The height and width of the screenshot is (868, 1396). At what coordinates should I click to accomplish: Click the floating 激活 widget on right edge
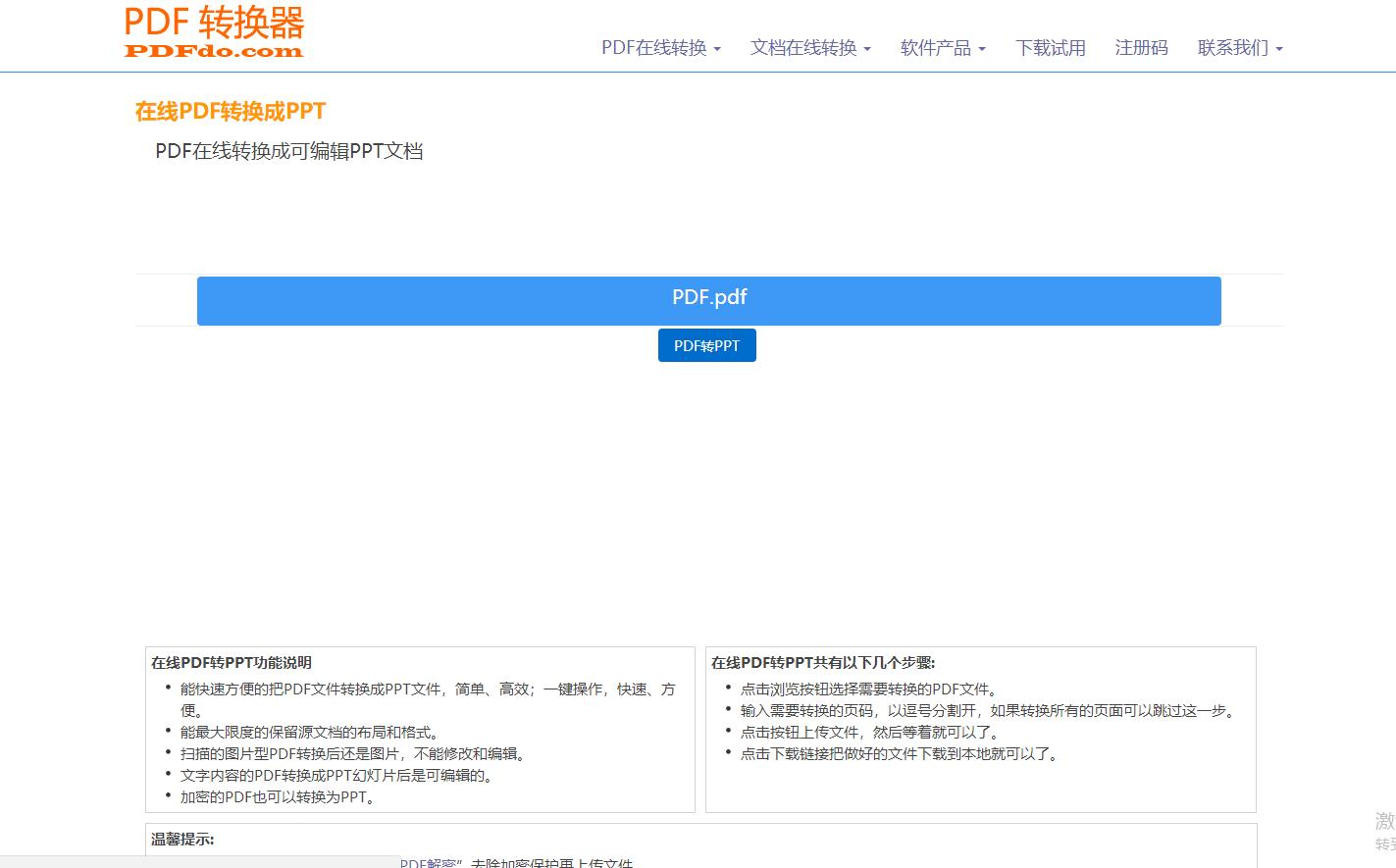click(1383, 819)
